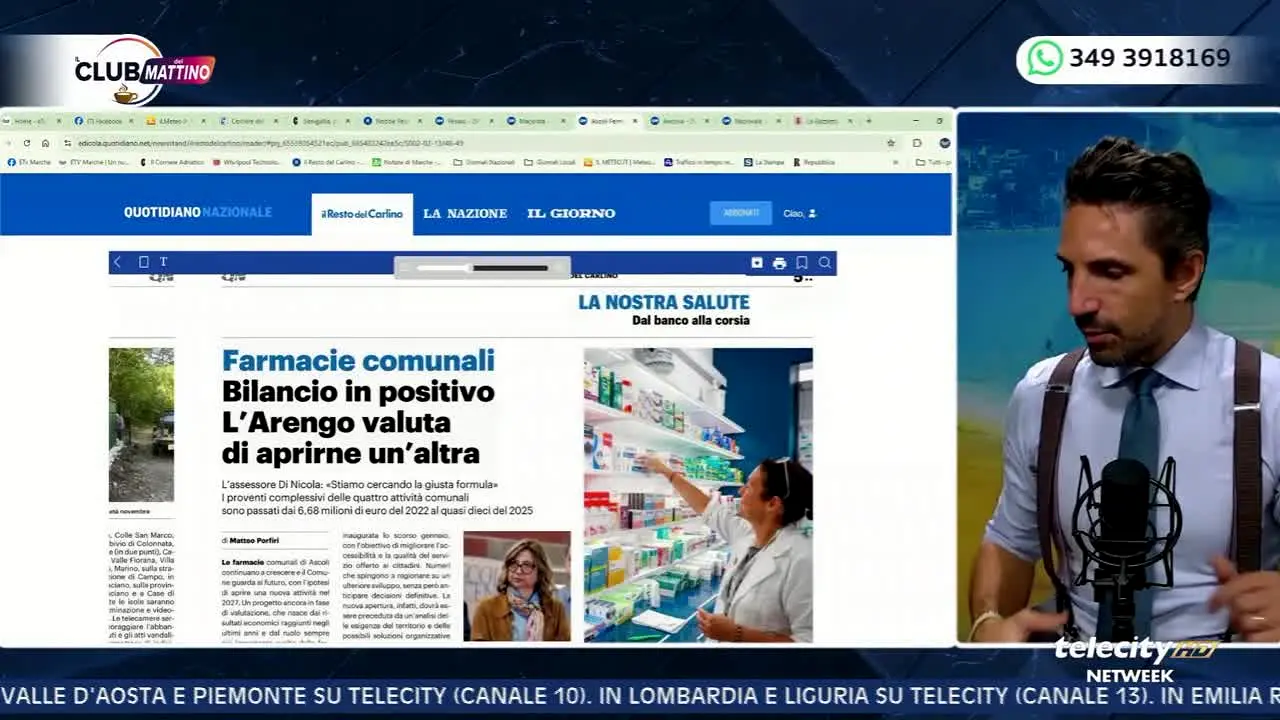1280x720 pixels.
Task: Reload the browser page
Action: pos(27,143)
